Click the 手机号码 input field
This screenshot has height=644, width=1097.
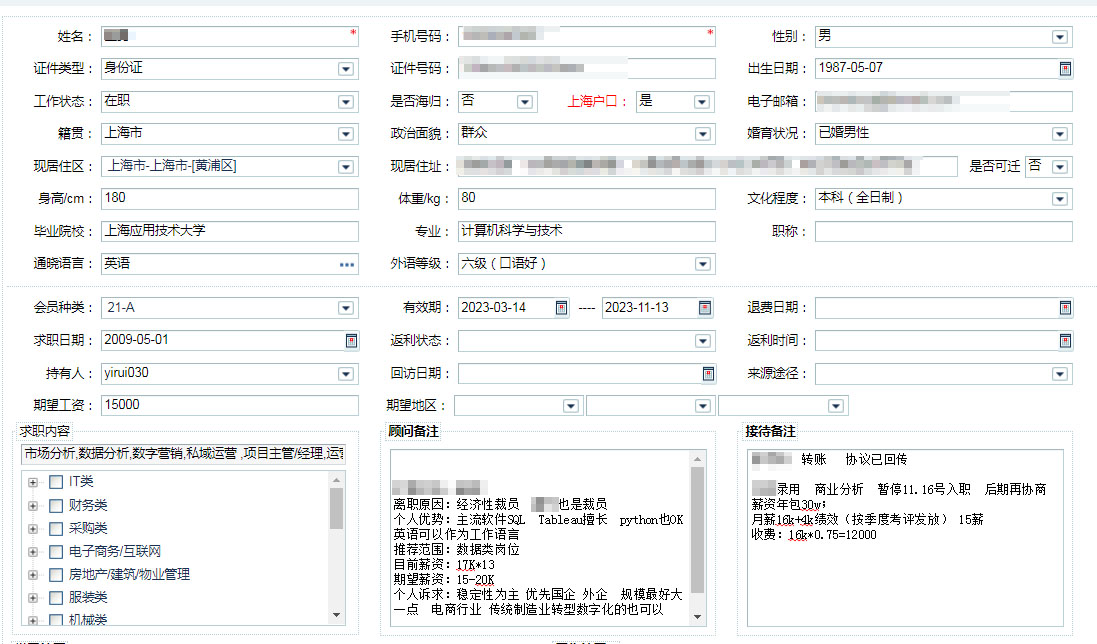pyautogui.click(x=586, y=36)
